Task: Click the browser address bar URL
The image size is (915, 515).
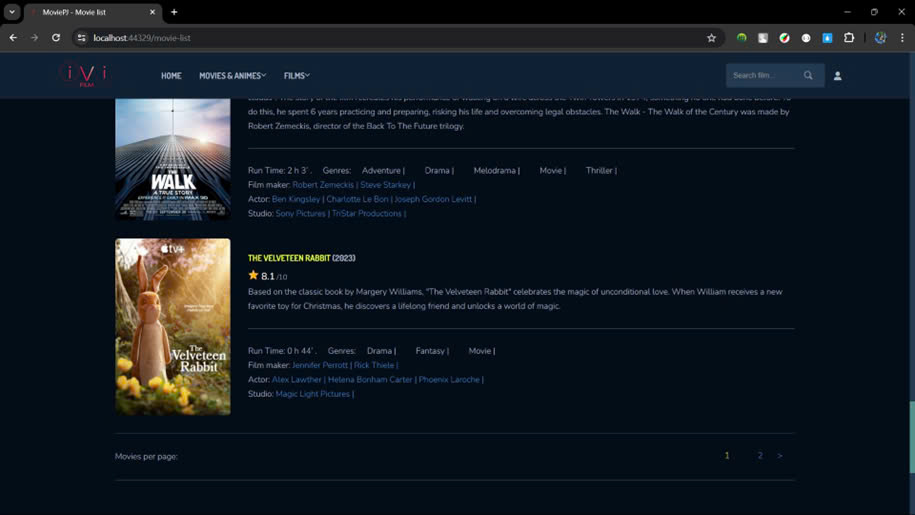Action: click(142, 38)
